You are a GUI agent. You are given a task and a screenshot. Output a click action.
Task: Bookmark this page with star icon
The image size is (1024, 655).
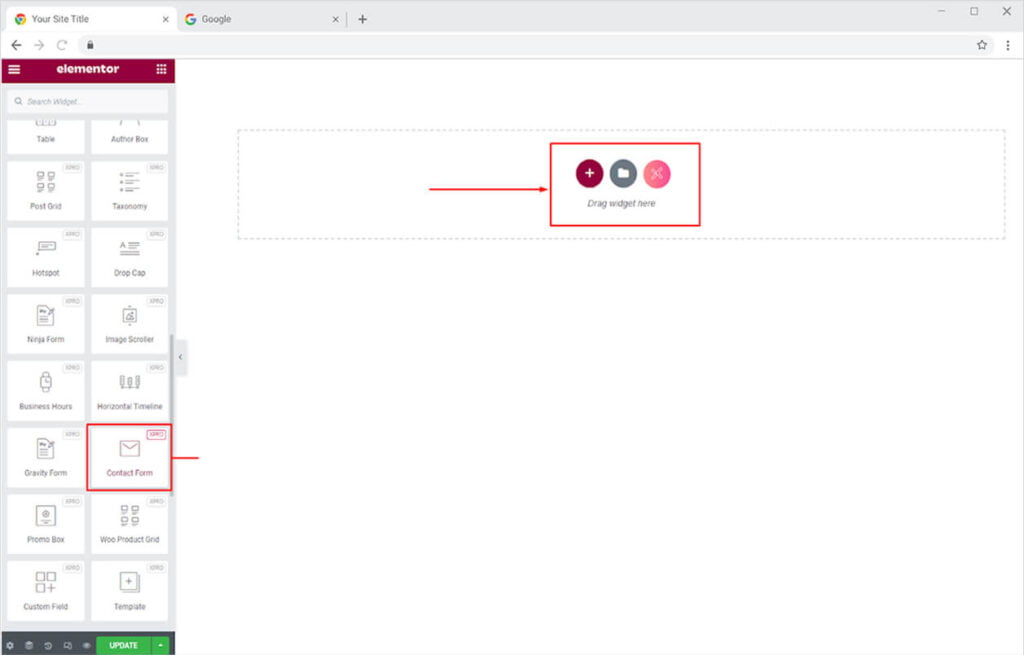982,45
